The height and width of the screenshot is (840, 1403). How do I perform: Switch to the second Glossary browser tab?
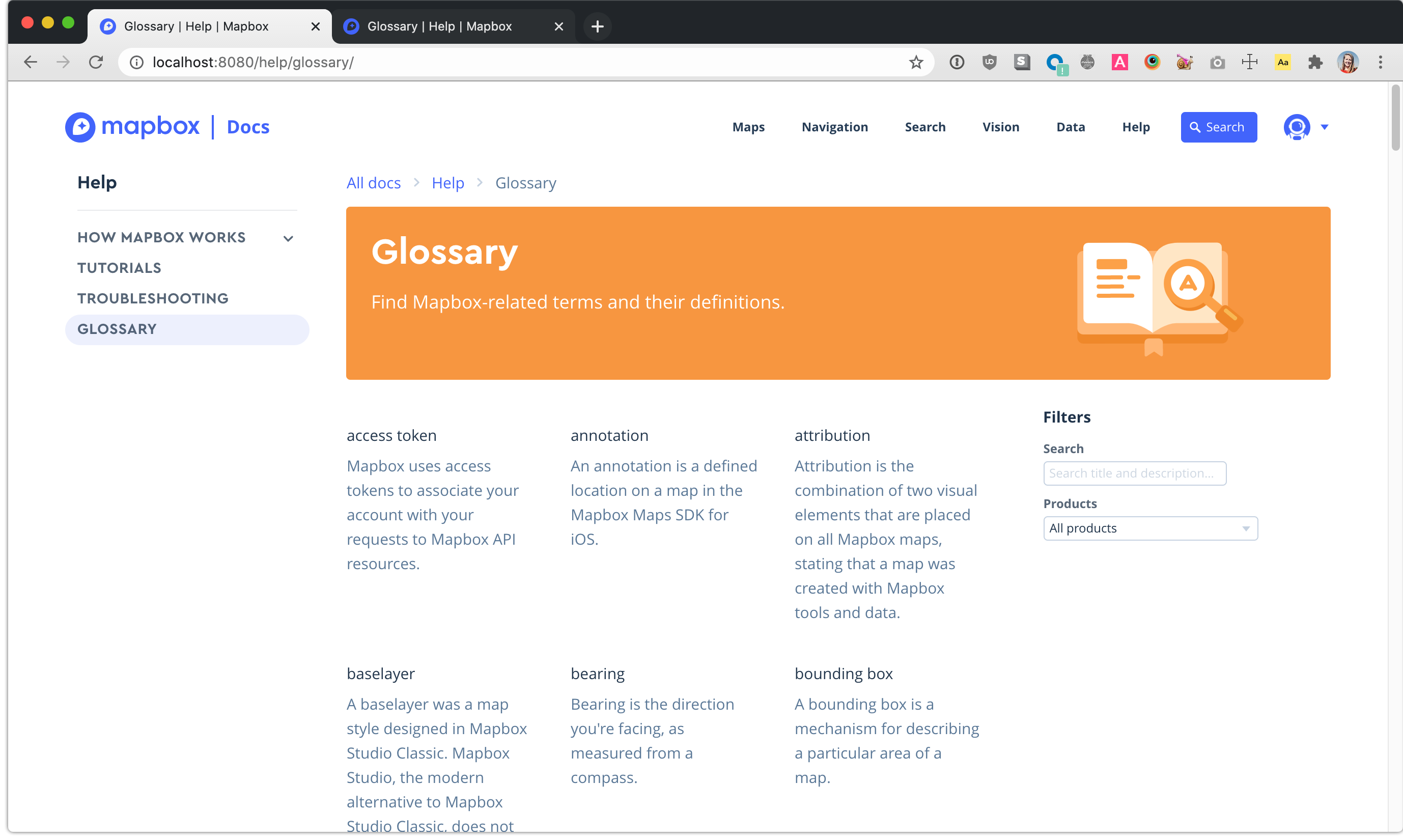[x=439, y=26]
